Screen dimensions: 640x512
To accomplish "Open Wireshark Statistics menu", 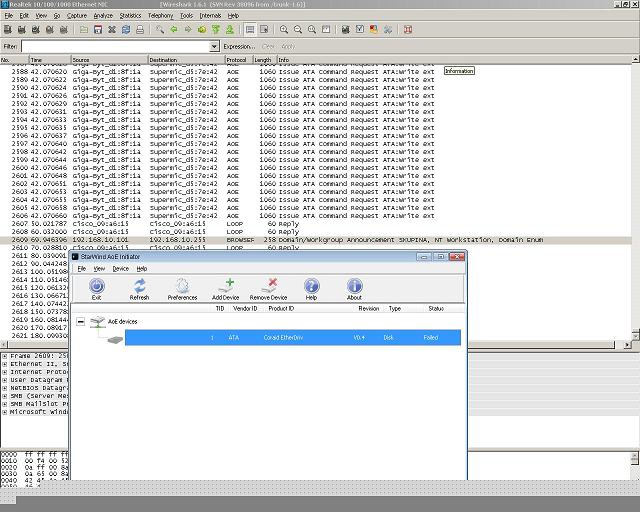I will pyautogui.click(x=130, y=16).
